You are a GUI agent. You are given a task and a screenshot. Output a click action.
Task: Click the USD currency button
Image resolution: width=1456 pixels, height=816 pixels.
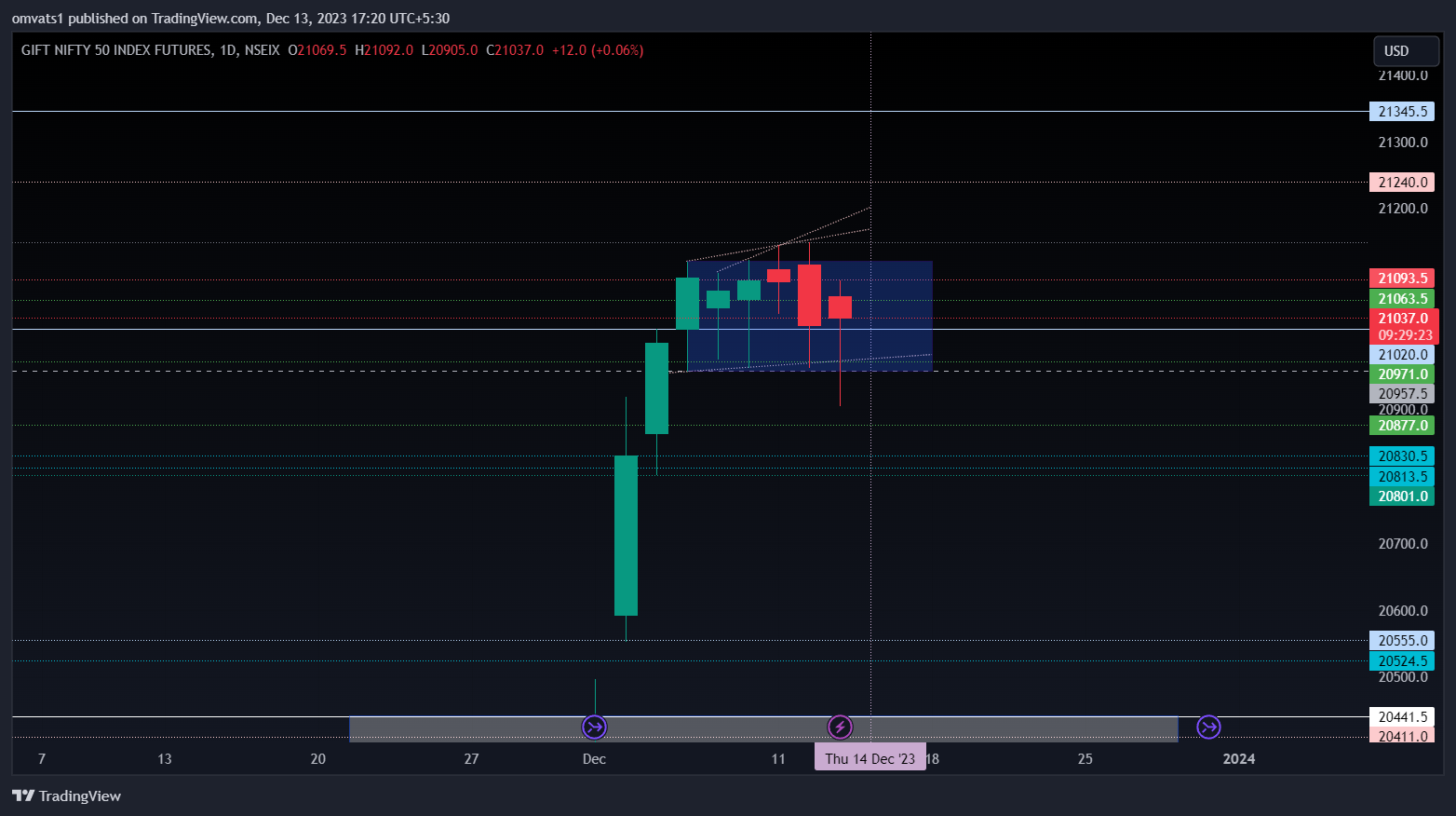click(x=1406, y=50)
